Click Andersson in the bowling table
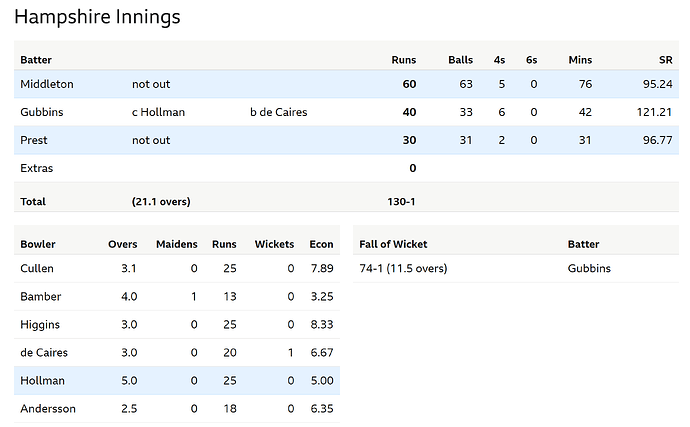 [47, 408]
